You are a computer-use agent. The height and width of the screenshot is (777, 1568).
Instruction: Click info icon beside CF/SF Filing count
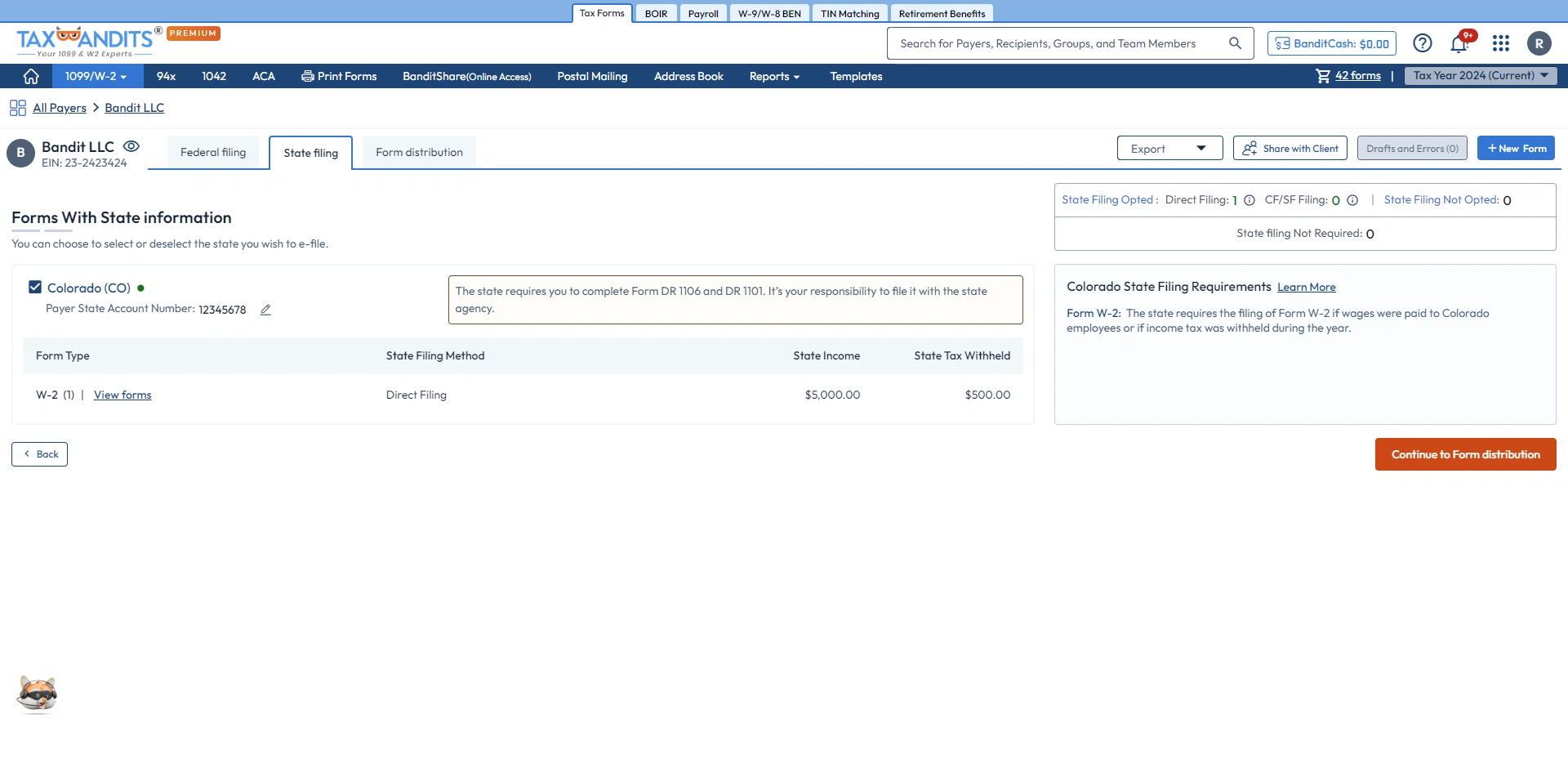(x=1352, y=200)
